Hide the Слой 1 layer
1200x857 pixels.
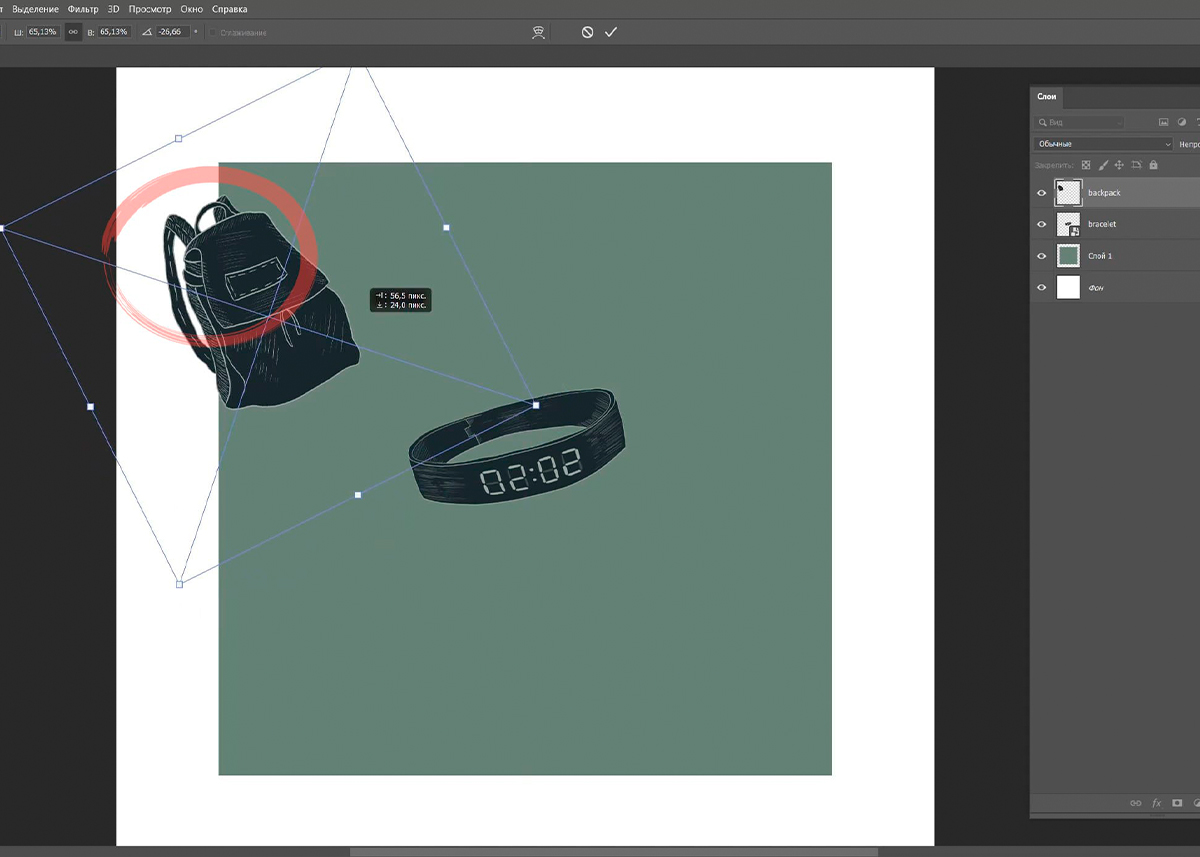point(1042,256)
